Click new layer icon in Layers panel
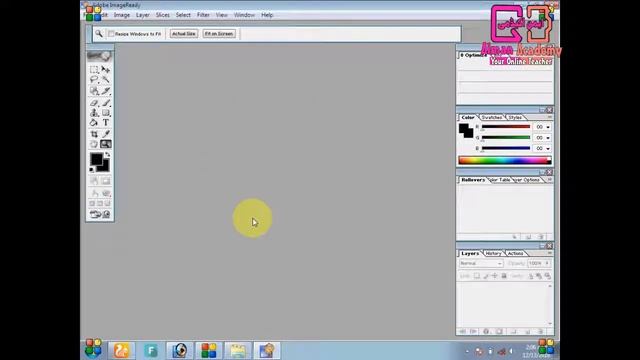Screen dimensions: 640x360 (527, 331)
